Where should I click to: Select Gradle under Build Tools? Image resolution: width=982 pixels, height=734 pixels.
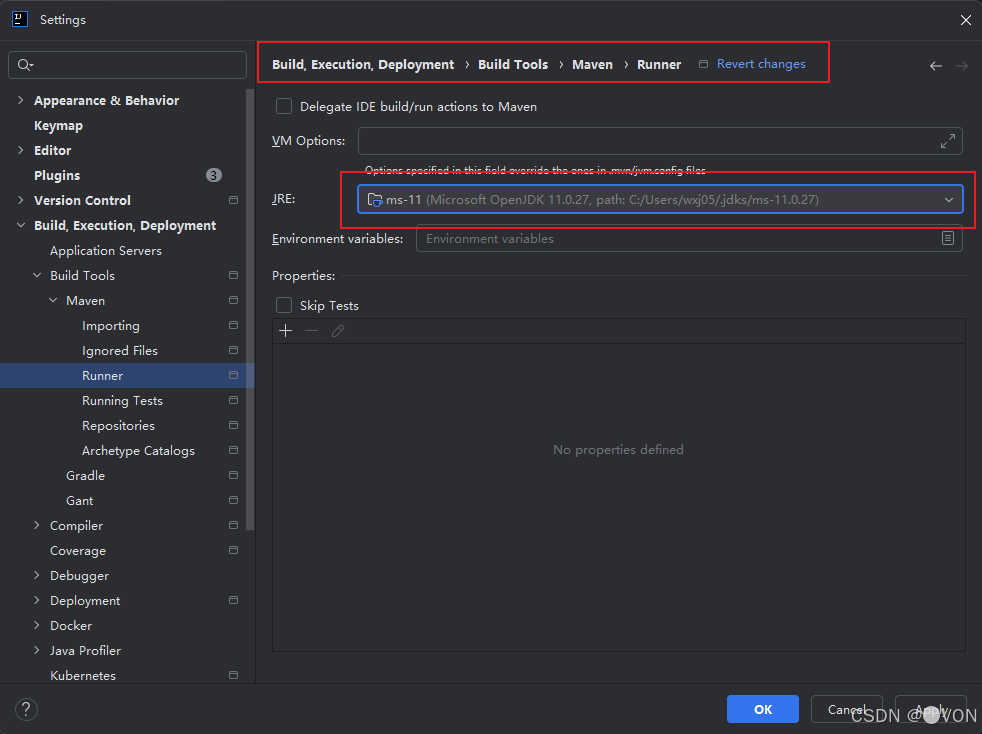pos(85,475)
